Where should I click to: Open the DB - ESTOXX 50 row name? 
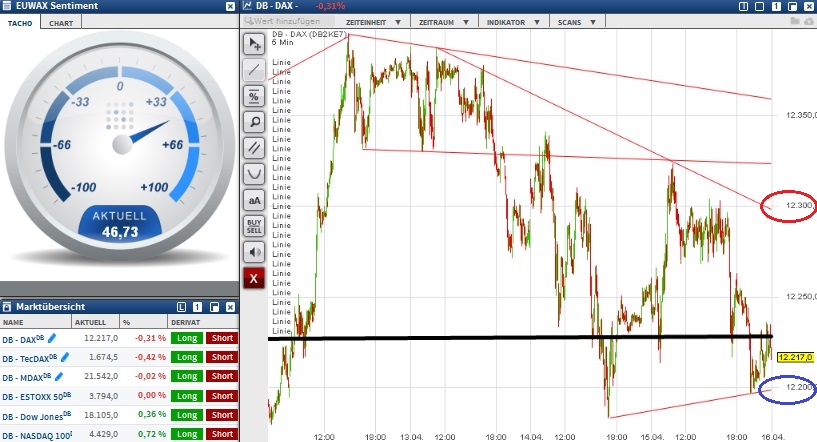pos(36,397)
